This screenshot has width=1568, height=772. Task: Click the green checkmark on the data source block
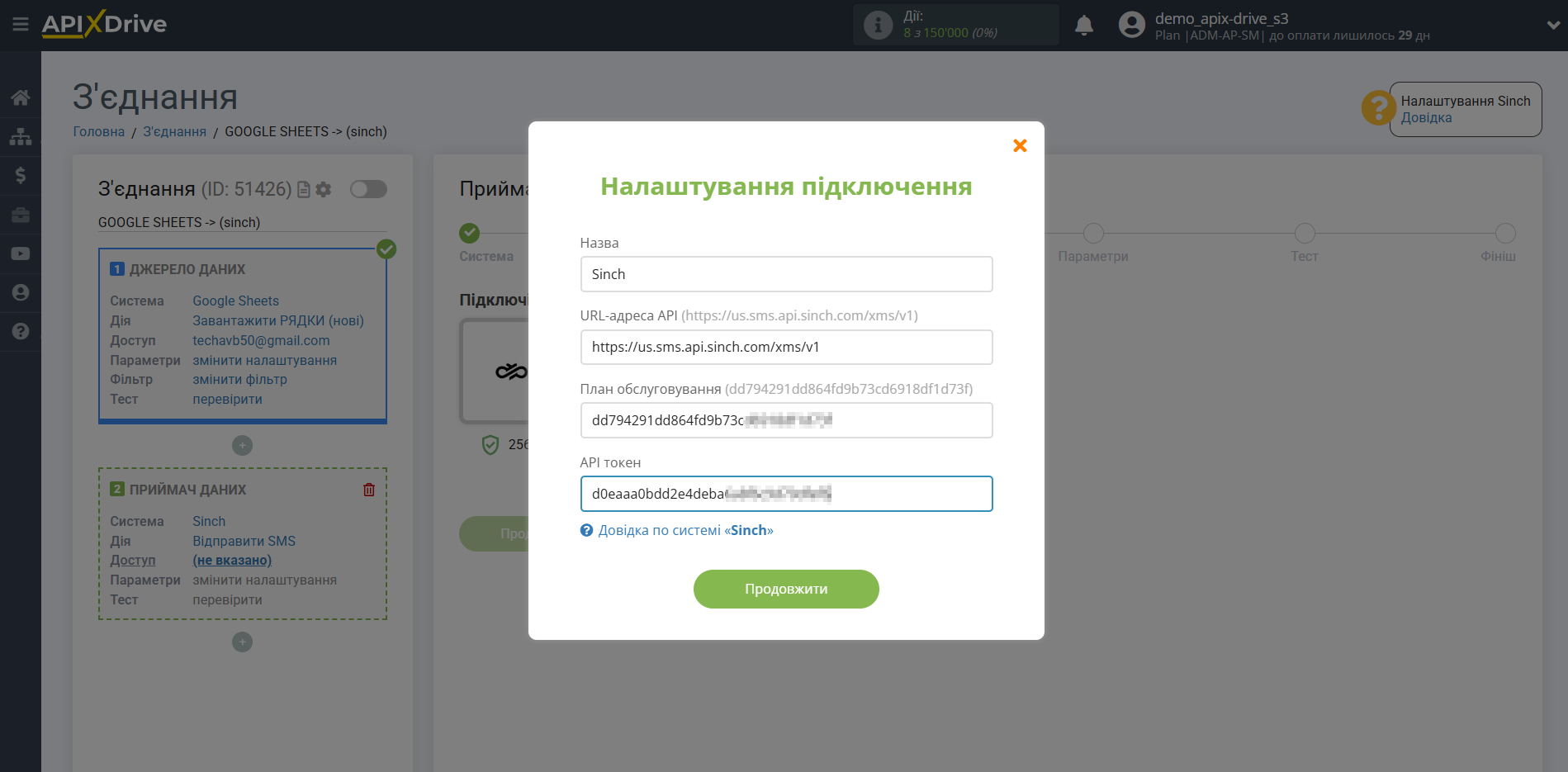click(386, 249)
